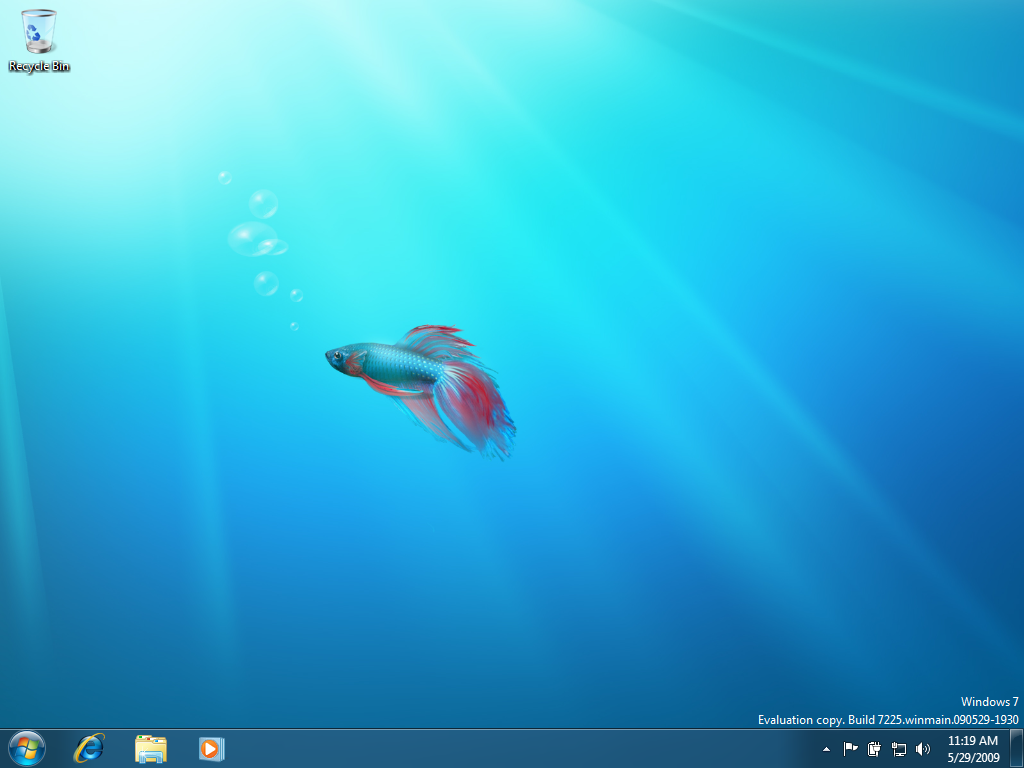Click the Recycle Bin text label
The width and height of the screenshot is (1024, 768).
(x=39, y=67)
